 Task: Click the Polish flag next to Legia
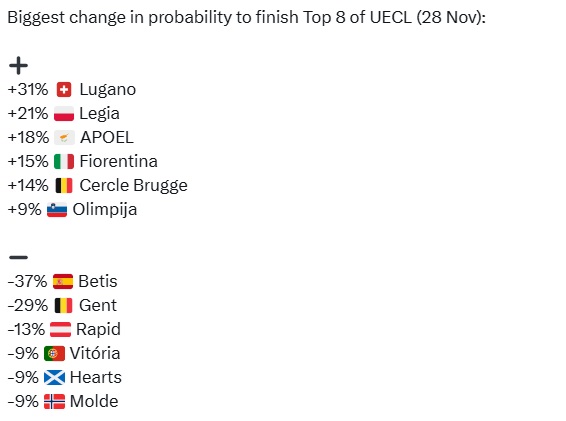coord(64,113)
